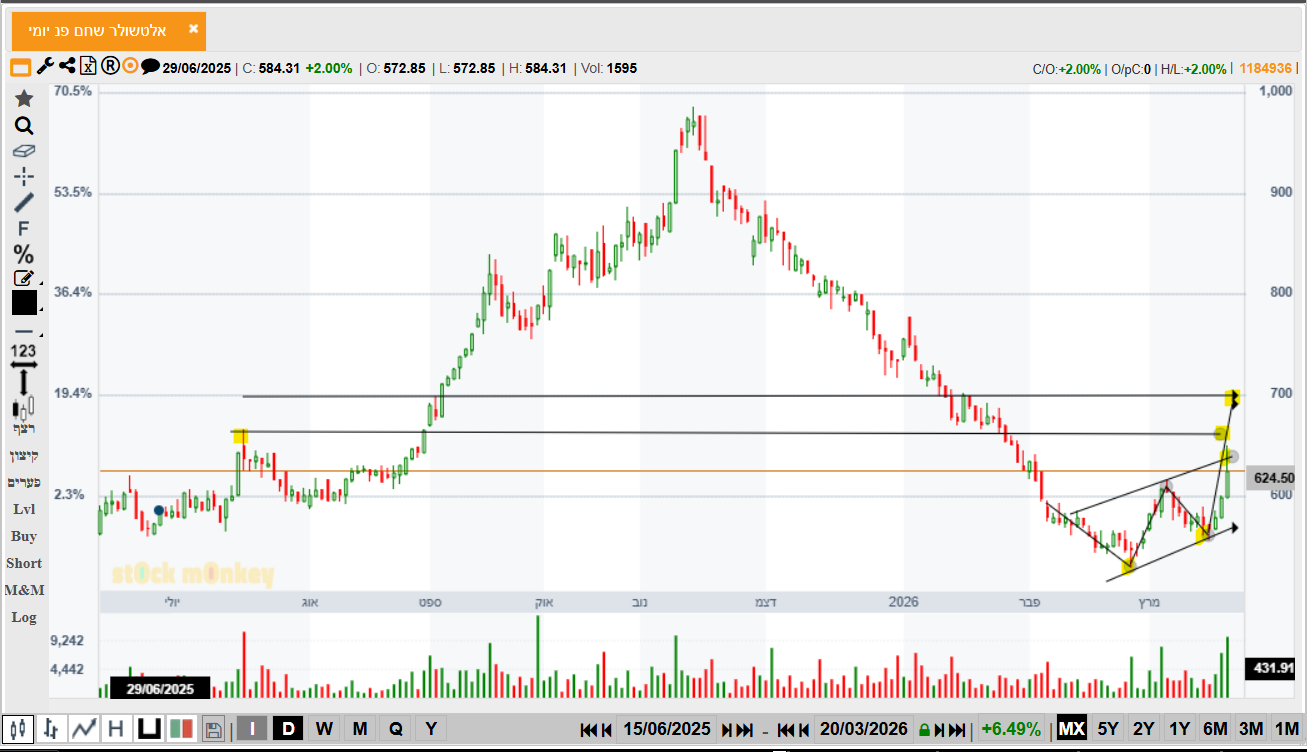This screenshot has width=1307, height=752.
Task: Open the edit note pencil tool
Action: coord(24,278)
